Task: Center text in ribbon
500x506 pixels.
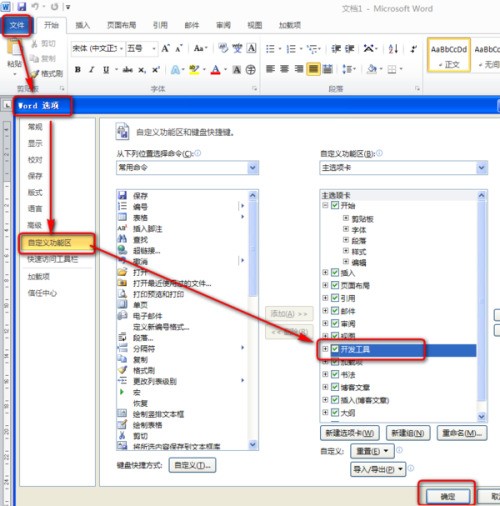Action: coord(284,69)
